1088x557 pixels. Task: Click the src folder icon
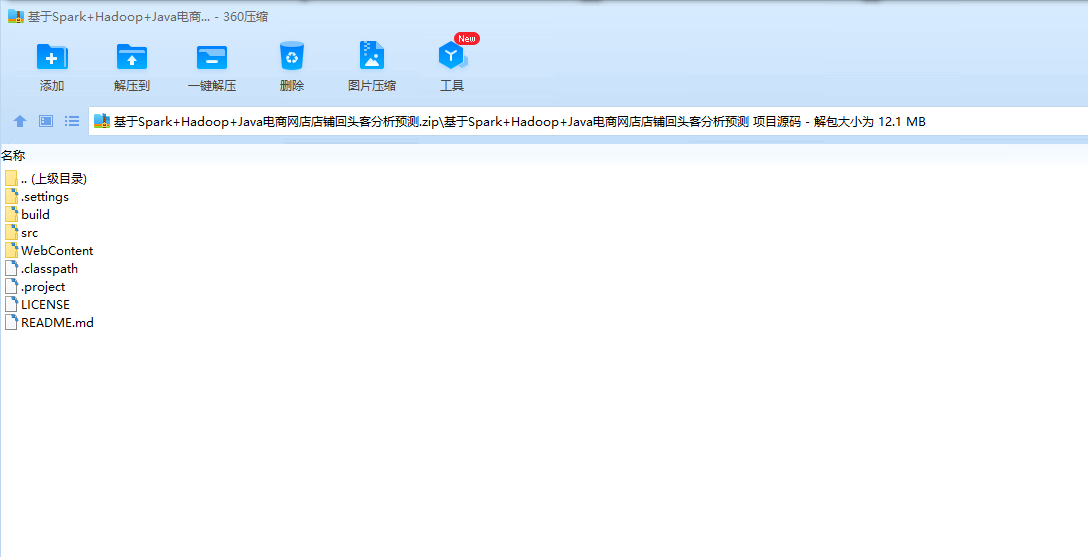(x=11, y=232)
